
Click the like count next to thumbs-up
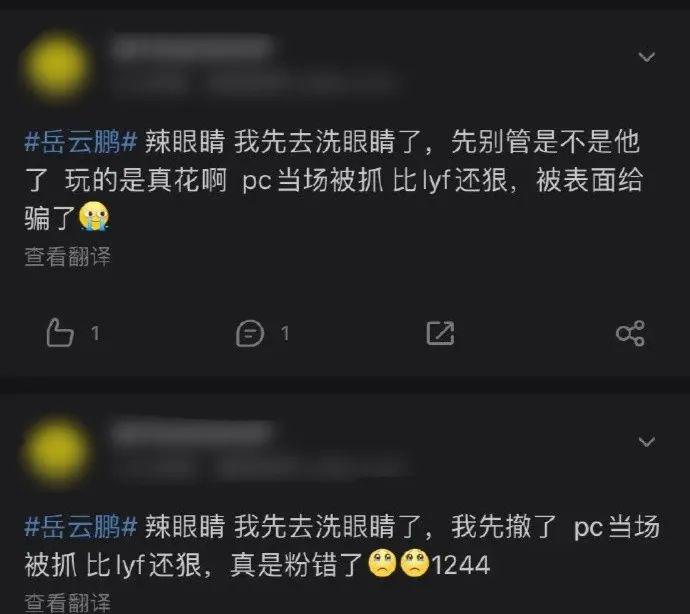pos(95,333)
